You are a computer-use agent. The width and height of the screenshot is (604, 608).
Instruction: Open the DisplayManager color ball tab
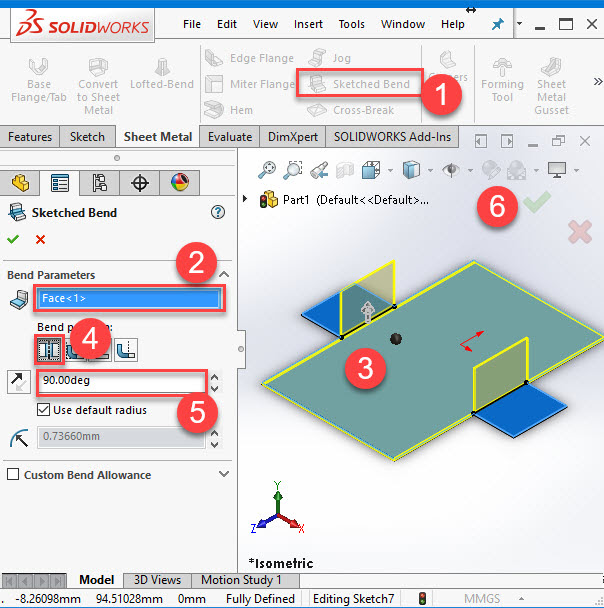coord(180,183)
